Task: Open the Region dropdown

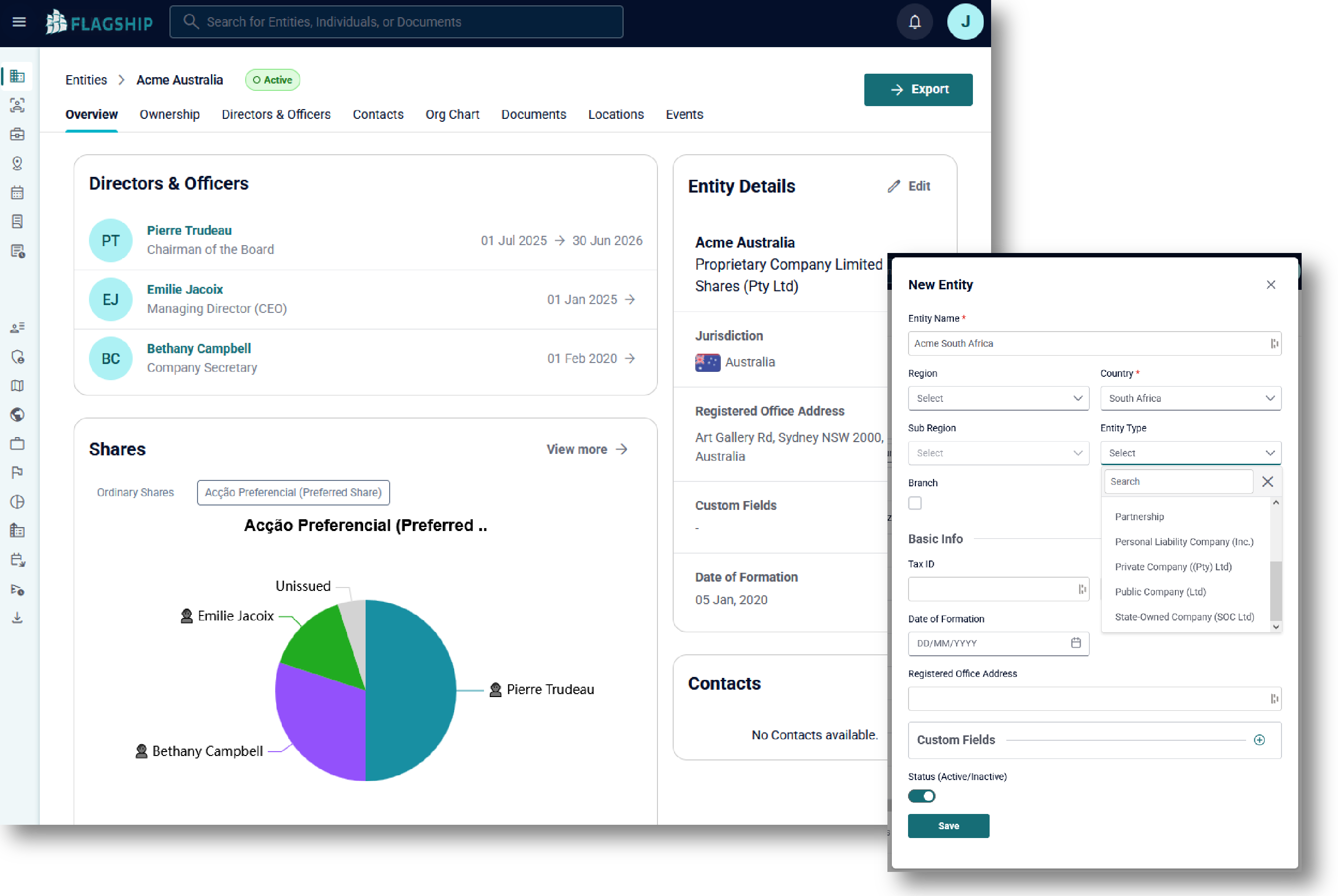Action: (998, 398)
